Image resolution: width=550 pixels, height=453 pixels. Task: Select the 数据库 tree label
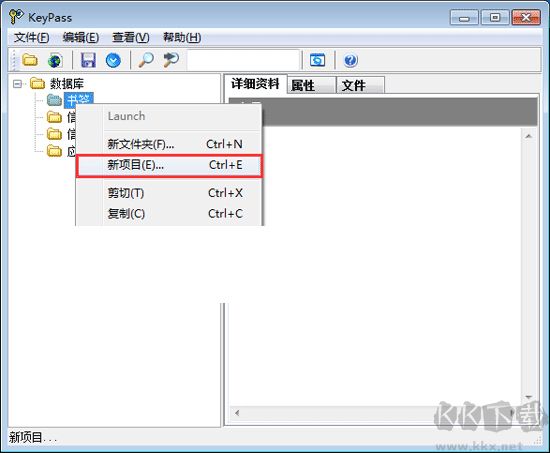67,84
